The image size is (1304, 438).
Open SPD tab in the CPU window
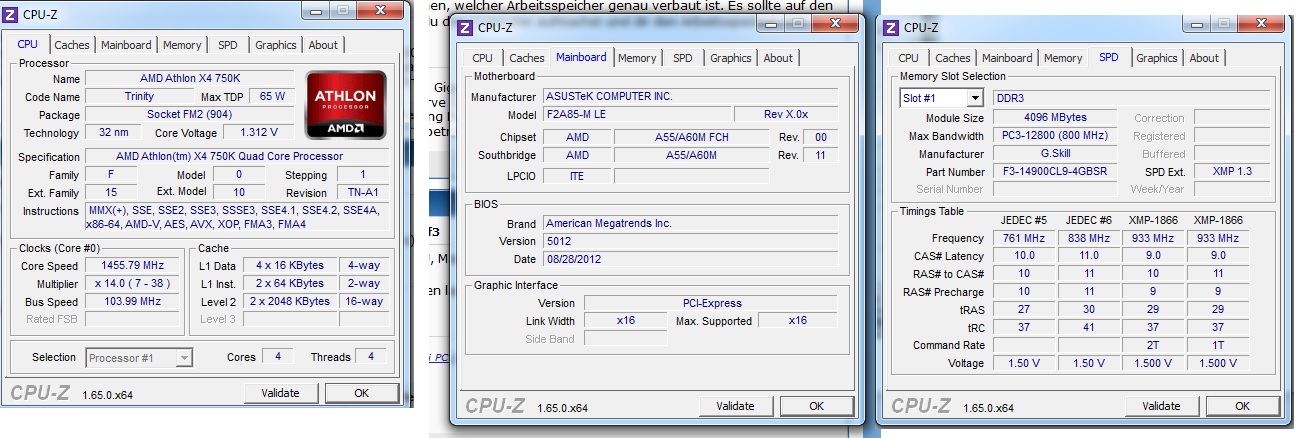coord(228,45)
